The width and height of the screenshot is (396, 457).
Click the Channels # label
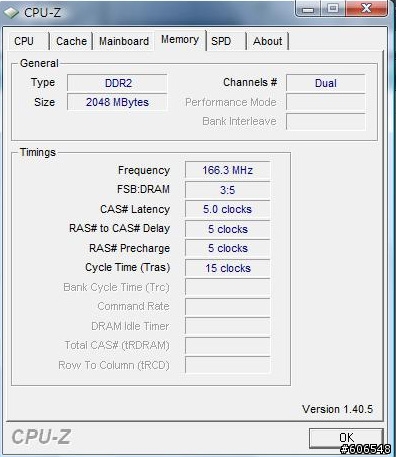(x=250, y=82)
